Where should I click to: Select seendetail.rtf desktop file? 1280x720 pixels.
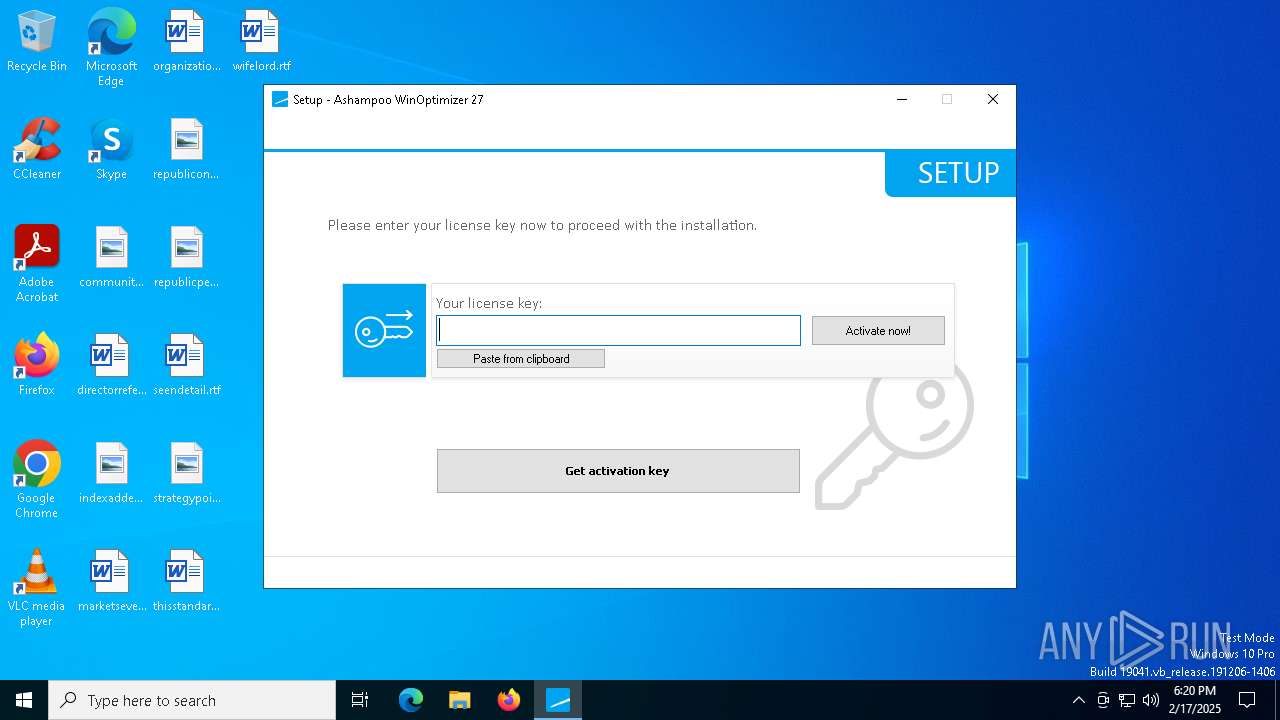186,366
